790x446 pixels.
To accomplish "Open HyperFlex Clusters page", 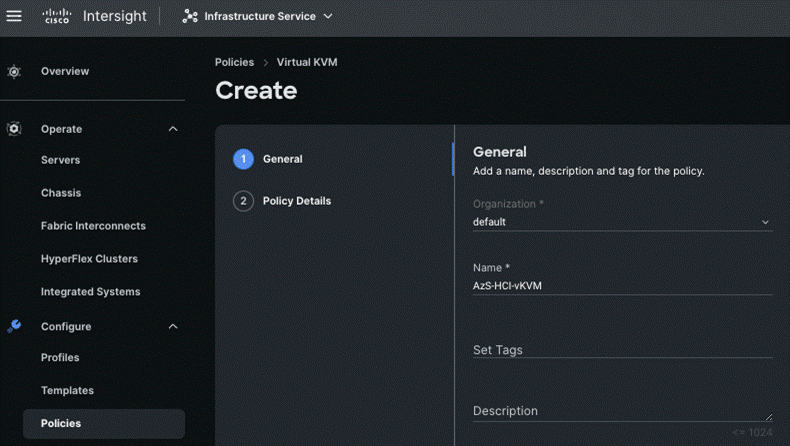I will click(x=89, y=259).
